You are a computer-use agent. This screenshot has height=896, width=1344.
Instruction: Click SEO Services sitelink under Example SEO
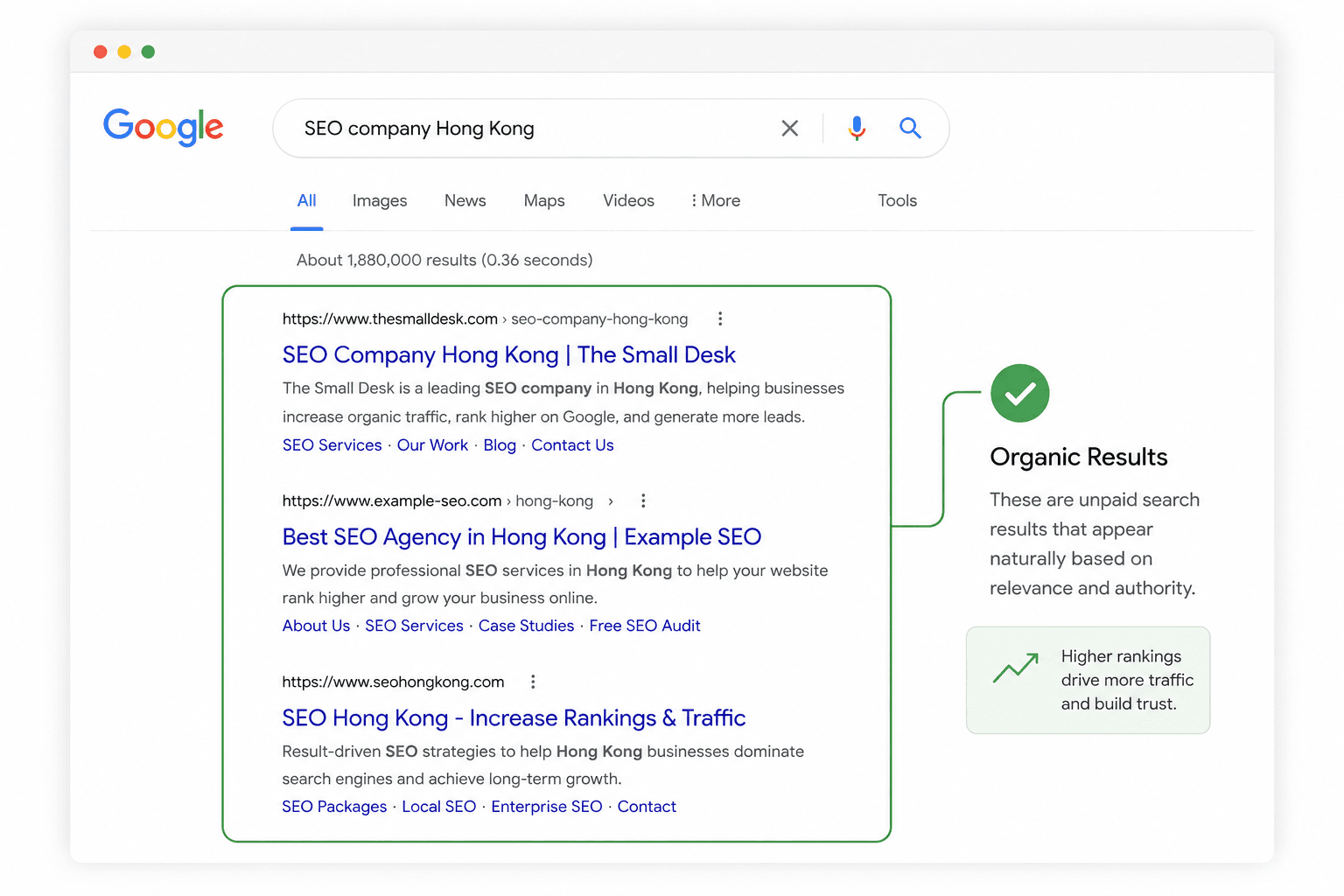tap(414, 626)
